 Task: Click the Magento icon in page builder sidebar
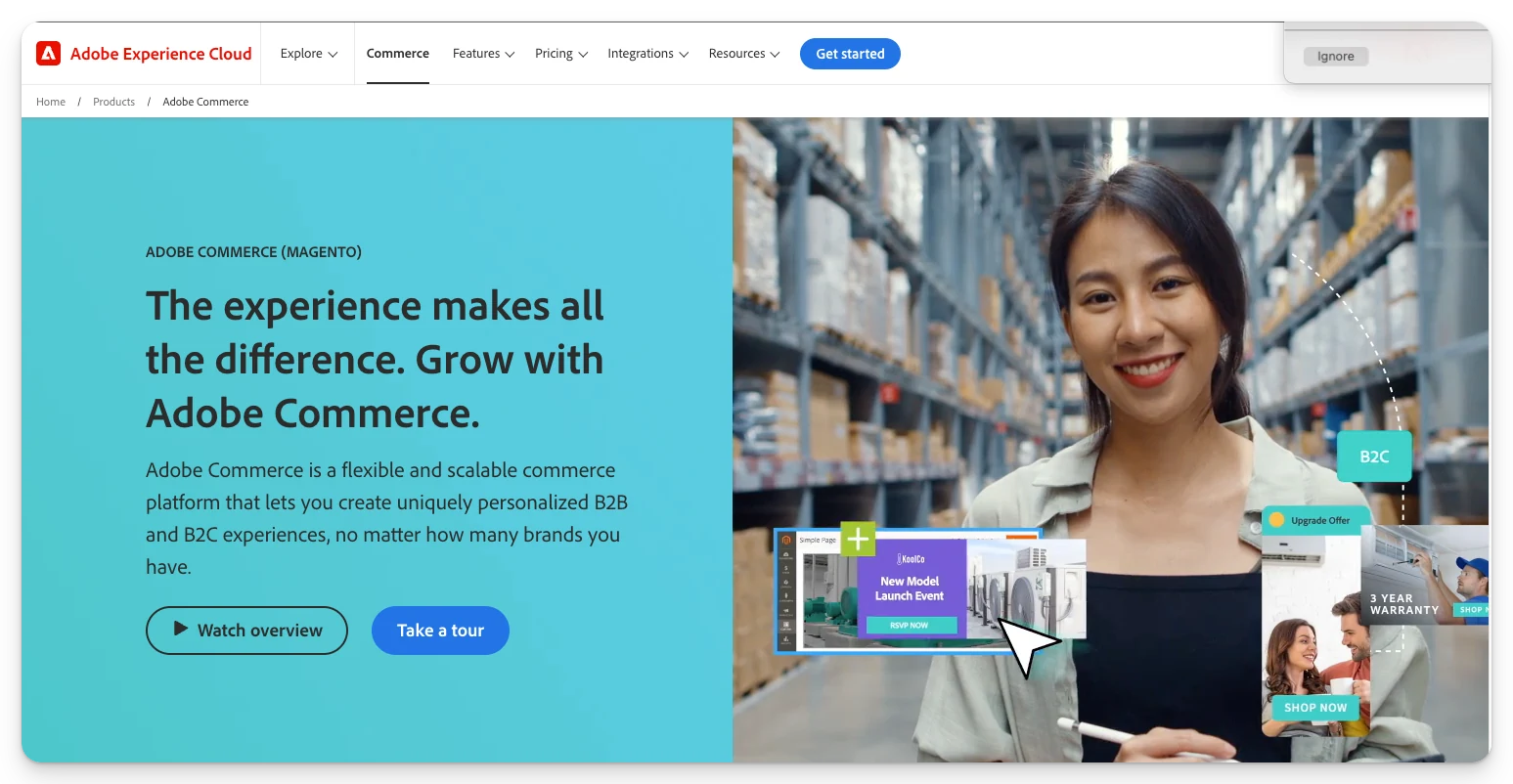tap(786, 540)
